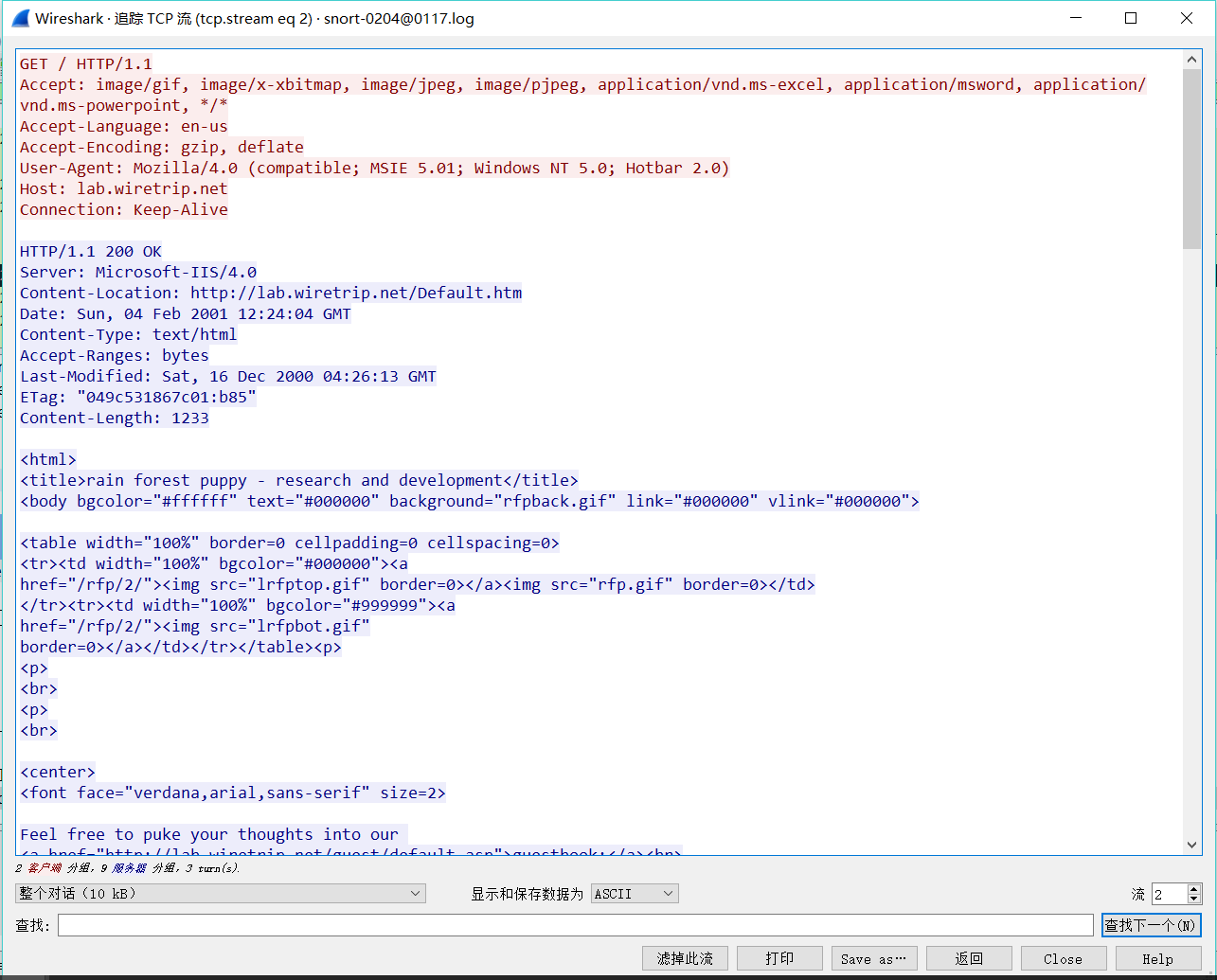Click the Content-Location Default.htm line
The image size is (1217, 980).
[x=271, y=293]
